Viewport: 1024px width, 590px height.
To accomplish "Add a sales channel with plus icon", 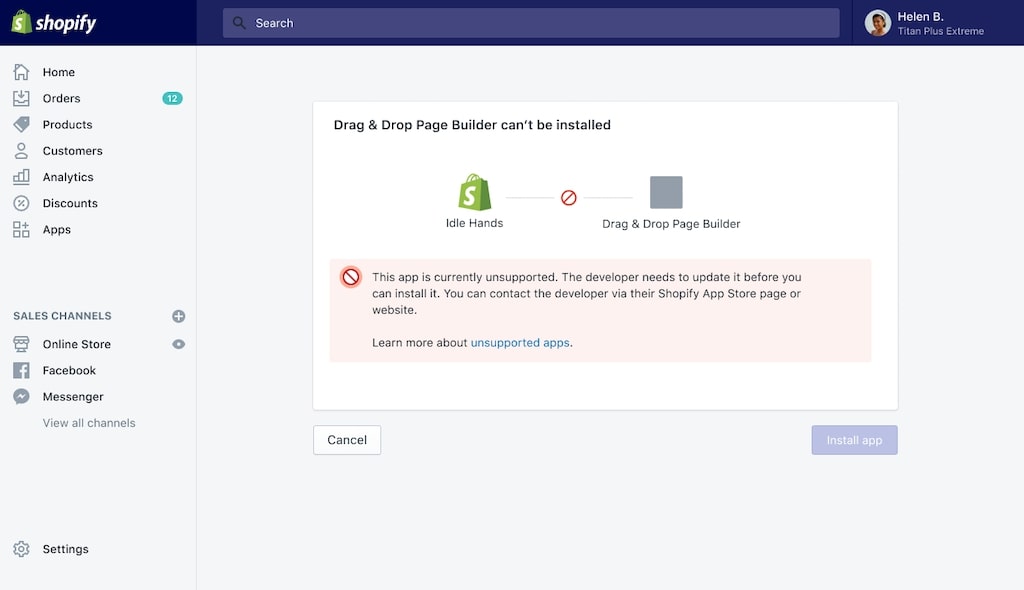I will [x=178, y=316].
